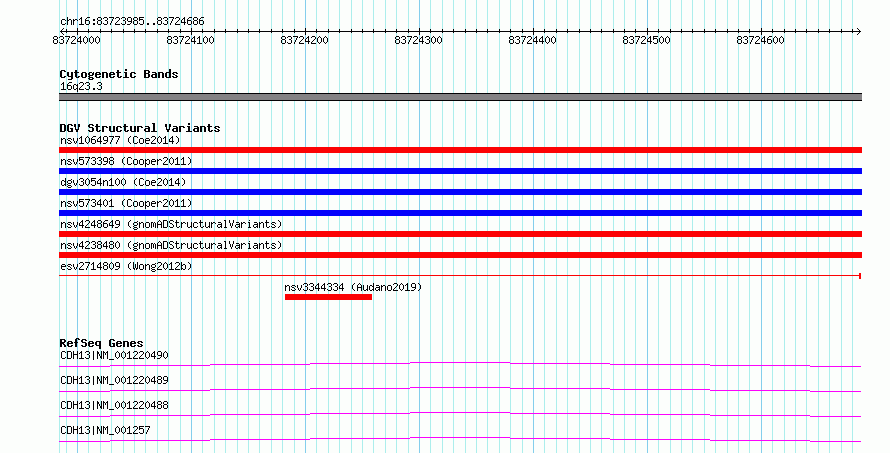Click the red bar under nsv4248649

point(460,234)
